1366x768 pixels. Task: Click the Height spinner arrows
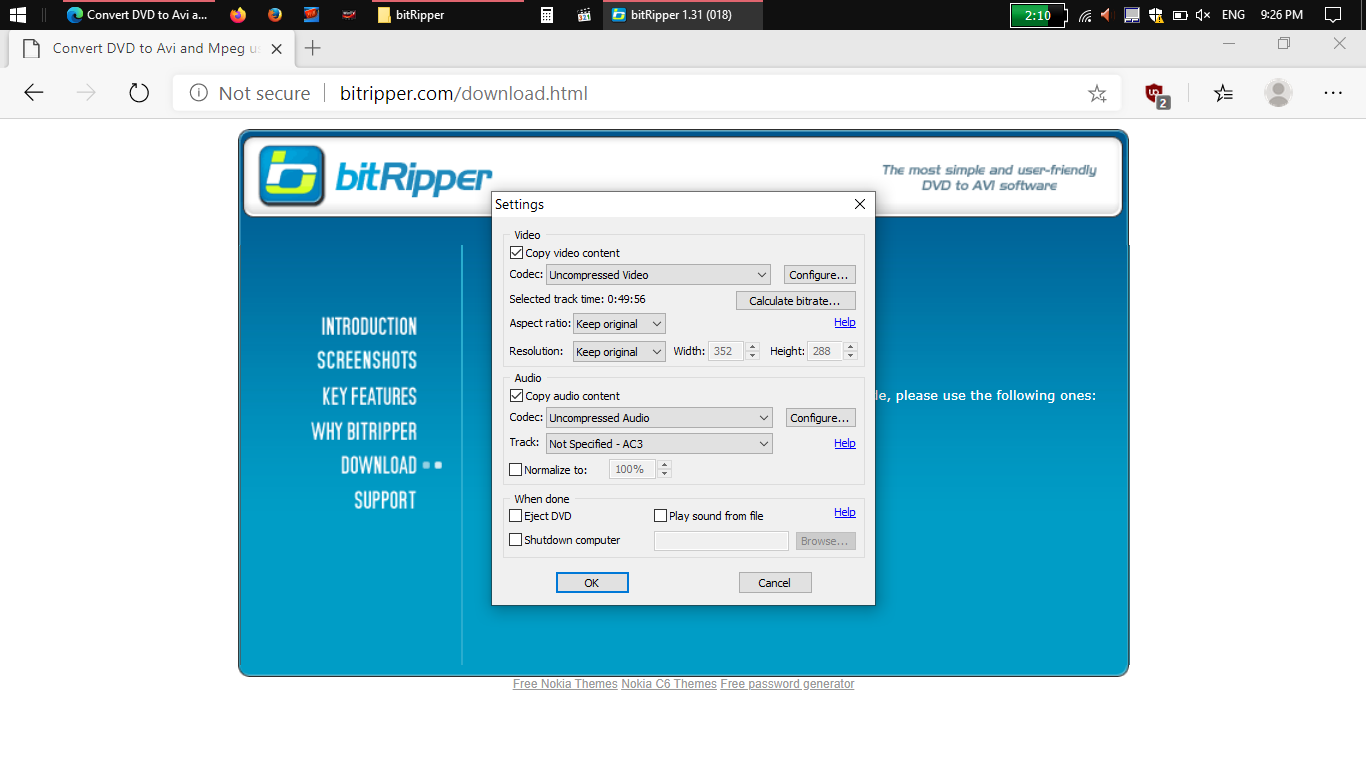(850, 351)
